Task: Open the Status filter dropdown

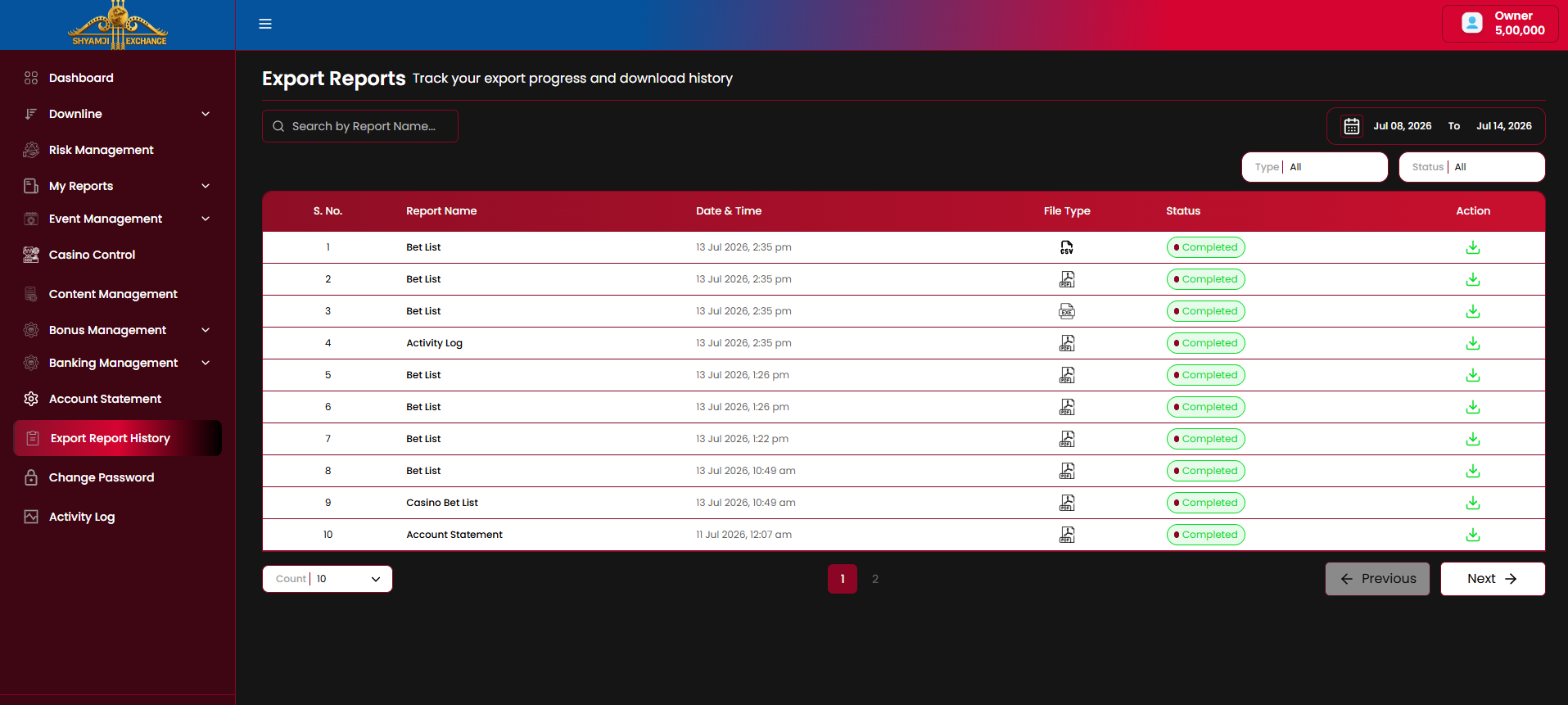Action: [1471, 167]
